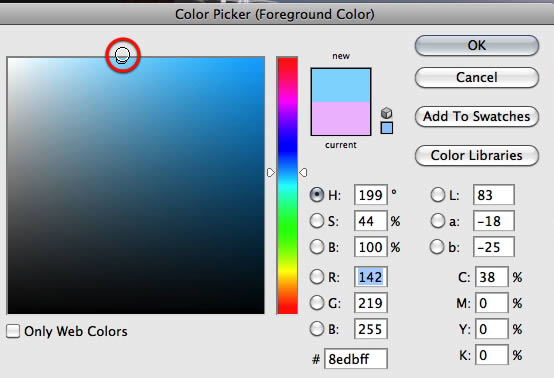Enable the Only Web Colors checkbox

pyautogui.click(x=13, y=331)
